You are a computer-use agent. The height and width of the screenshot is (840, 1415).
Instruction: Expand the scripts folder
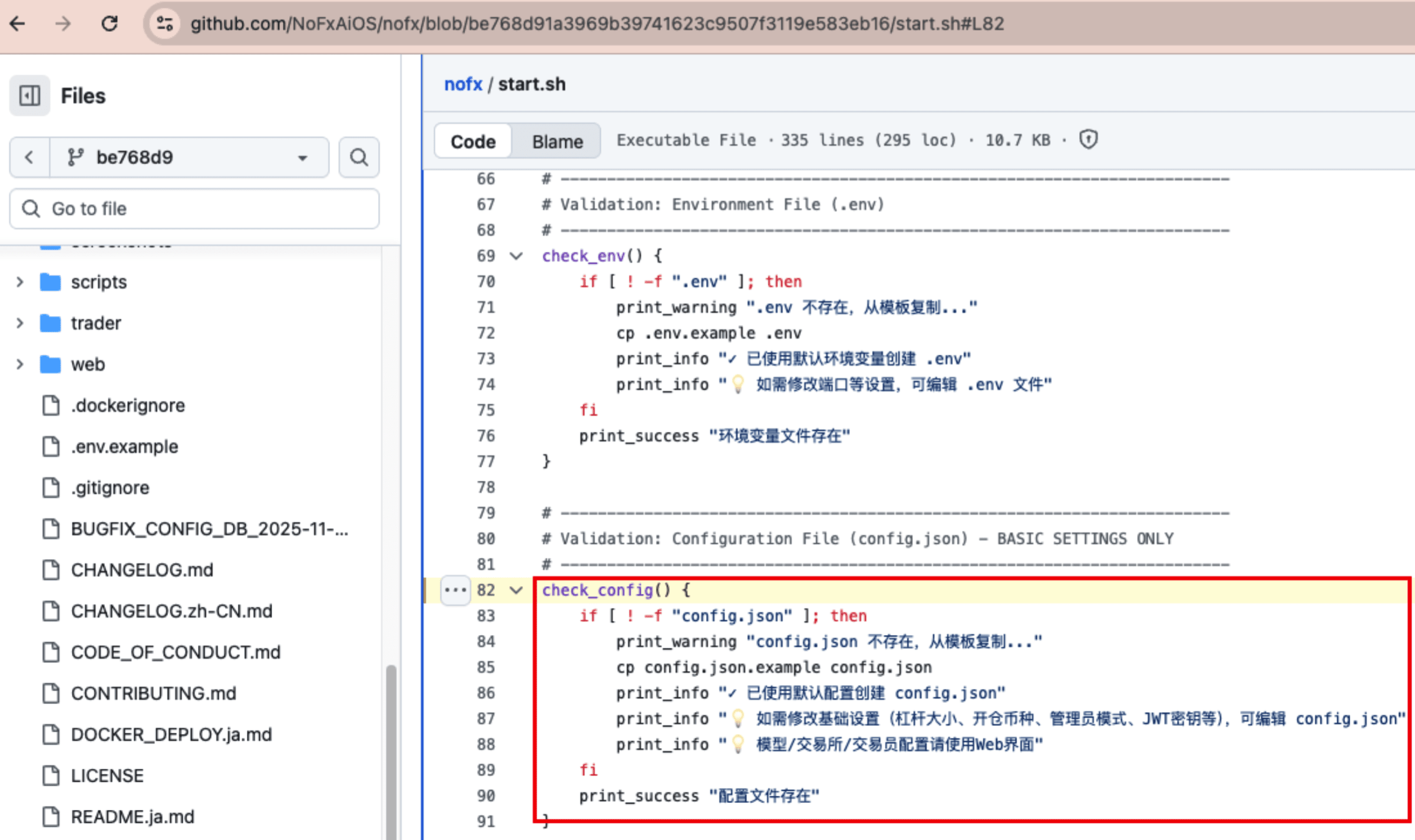(x=20, y=282)
